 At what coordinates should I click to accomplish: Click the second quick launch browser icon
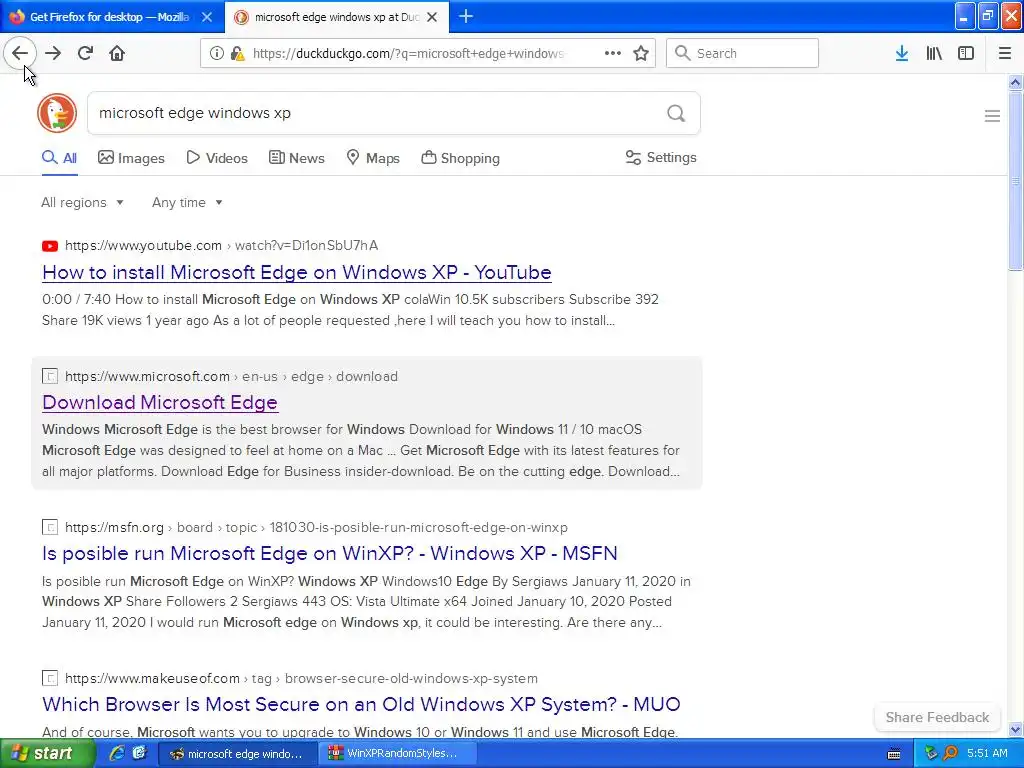point(140,753)
